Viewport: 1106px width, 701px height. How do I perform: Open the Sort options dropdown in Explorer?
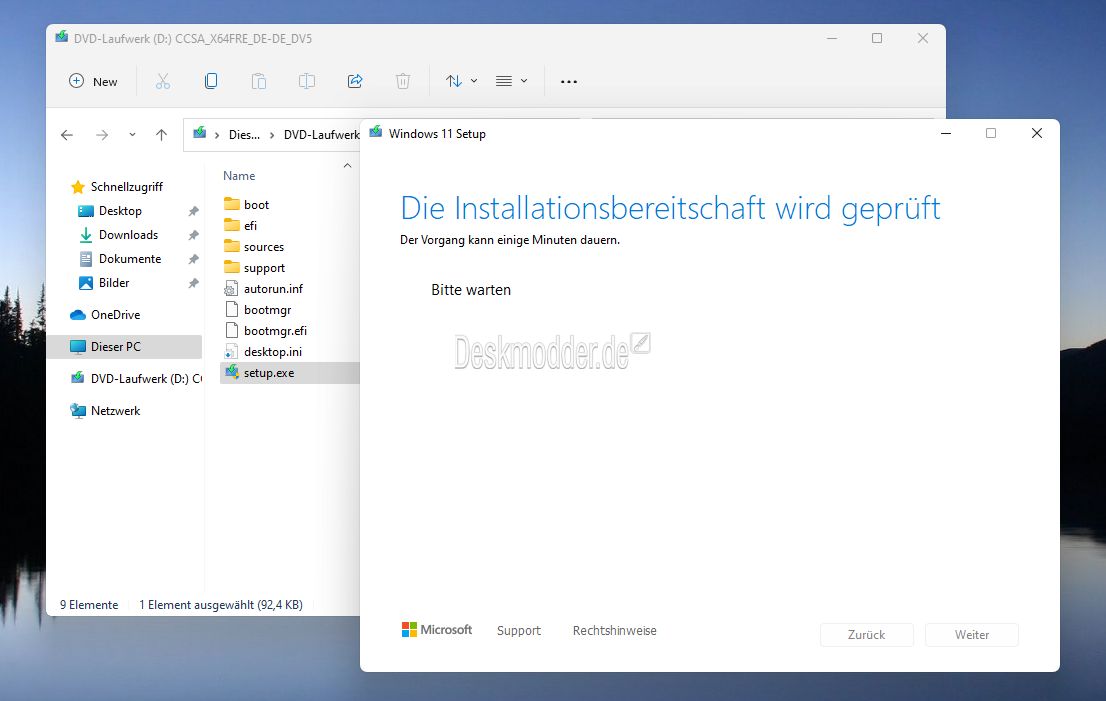pyautogui.click(x=461, y=81)
